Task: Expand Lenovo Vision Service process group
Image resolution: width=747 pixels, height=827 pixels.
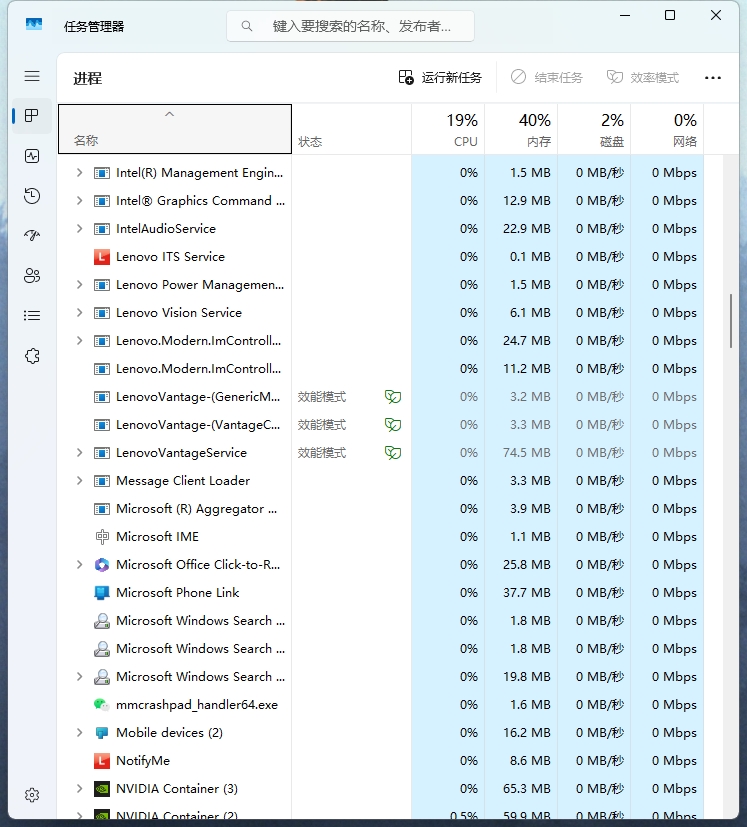Action: [x=79, y=313]
